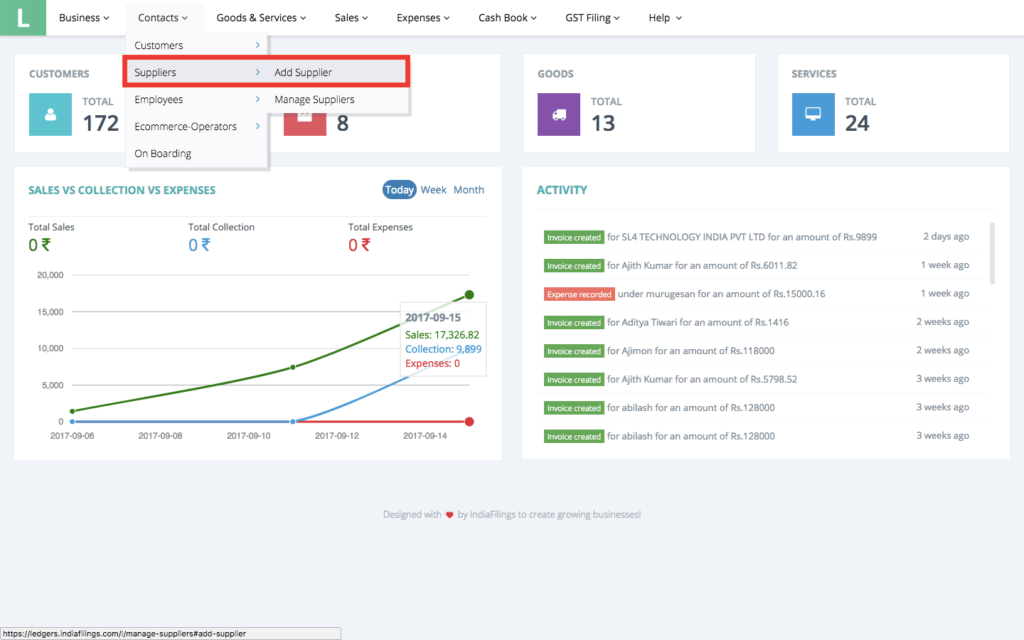Switch chart range to Month
The width and height of the screenshot is (1024, 640).
click(x=468, y=190)
